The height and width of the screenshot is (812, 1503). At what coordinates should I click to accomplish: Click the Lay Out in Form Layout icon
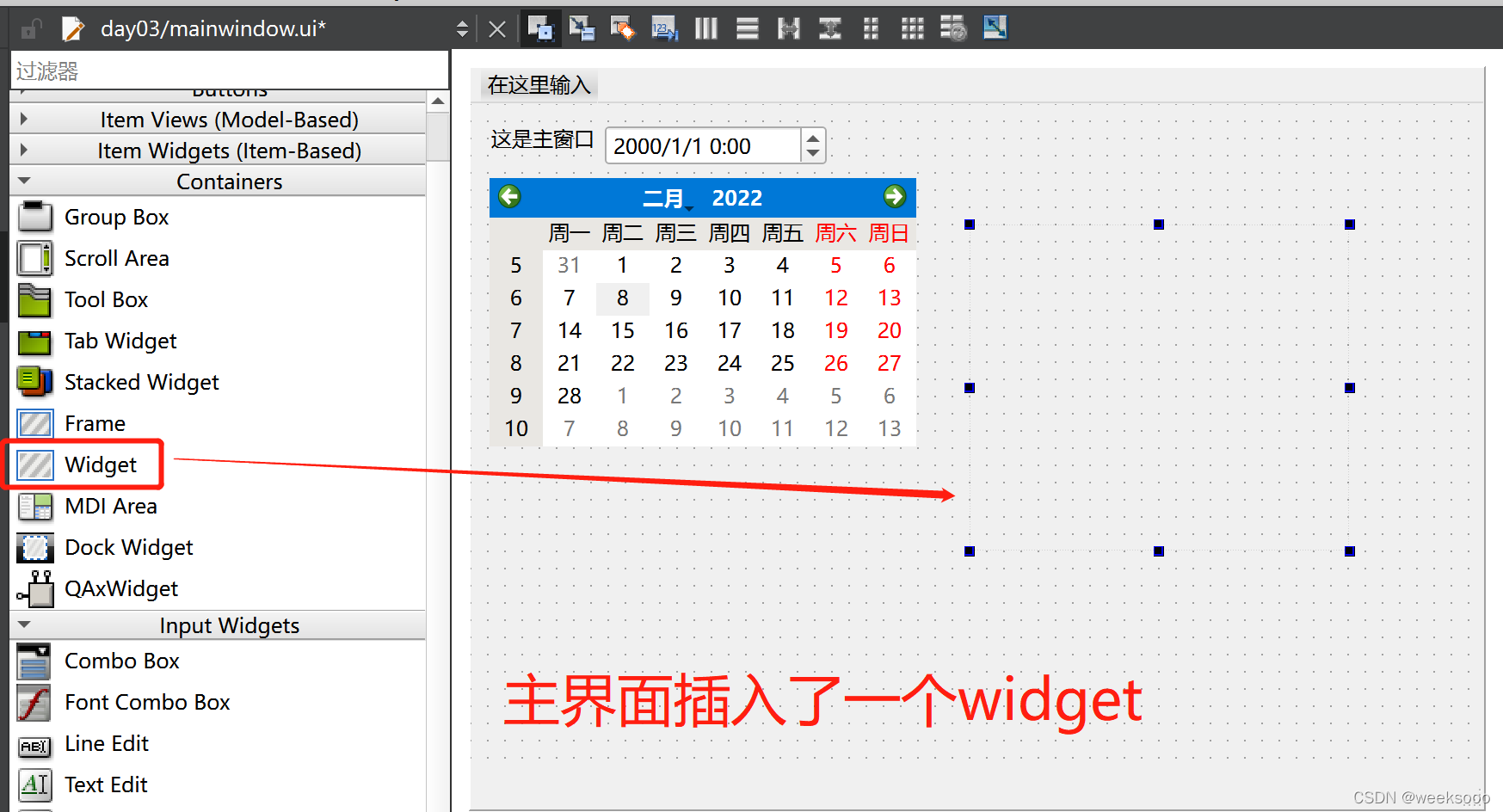click(870, 28)
